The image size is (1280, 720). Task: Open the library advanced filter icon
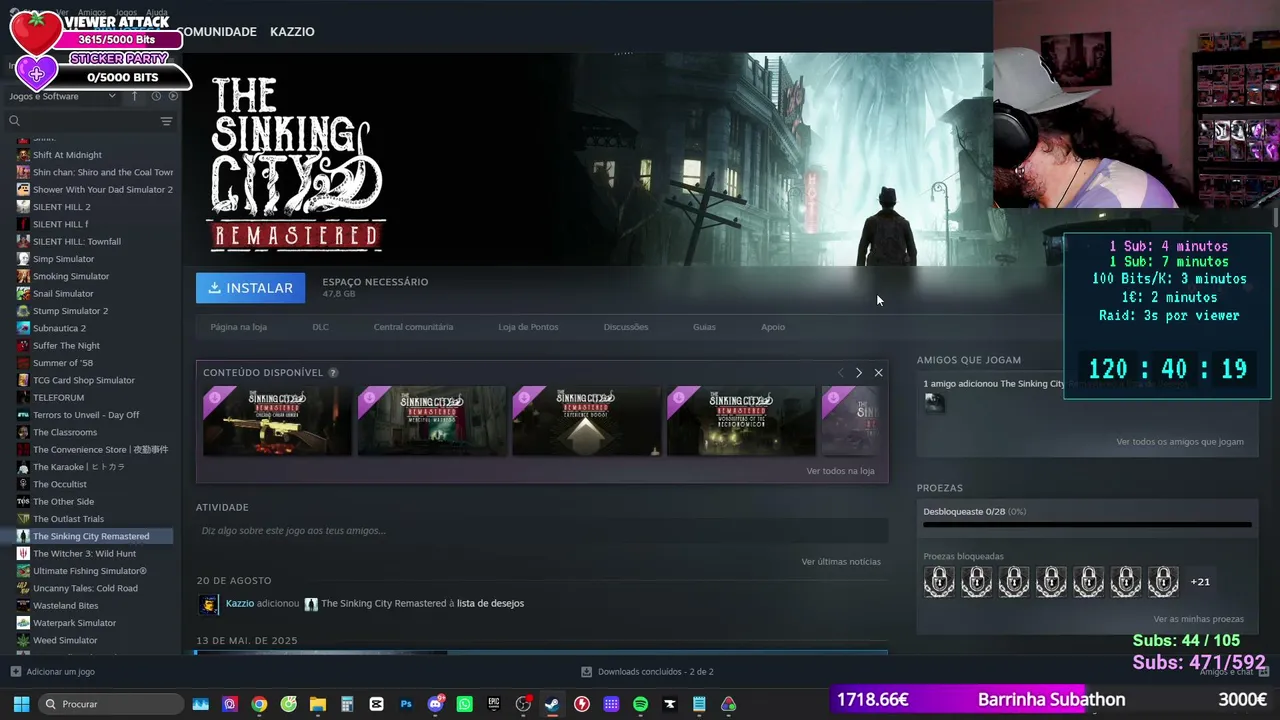167,121
